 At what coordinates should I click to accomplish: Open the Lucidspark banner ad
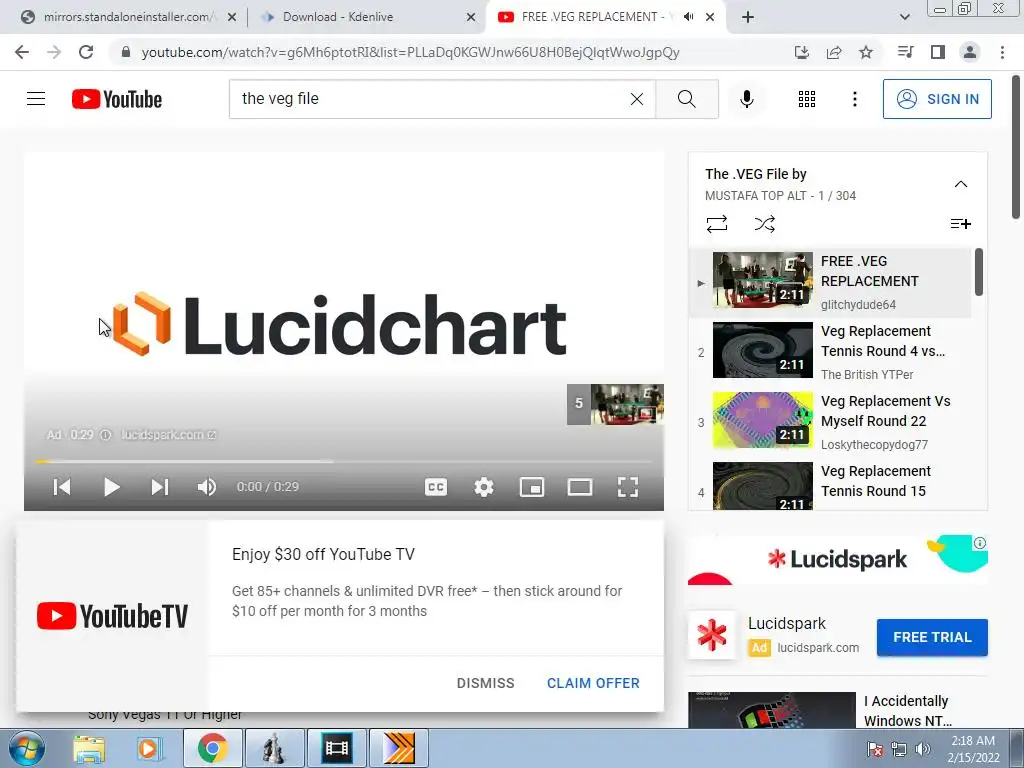[x=837, y=560]
